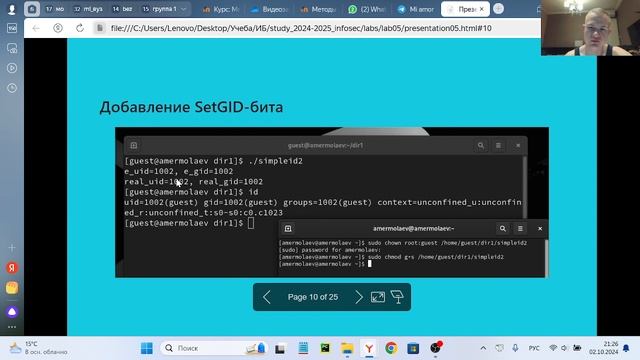This screenshot has height=360, width=640.
Task: Open the video play icon in the left sidebar
Action: 12,68
